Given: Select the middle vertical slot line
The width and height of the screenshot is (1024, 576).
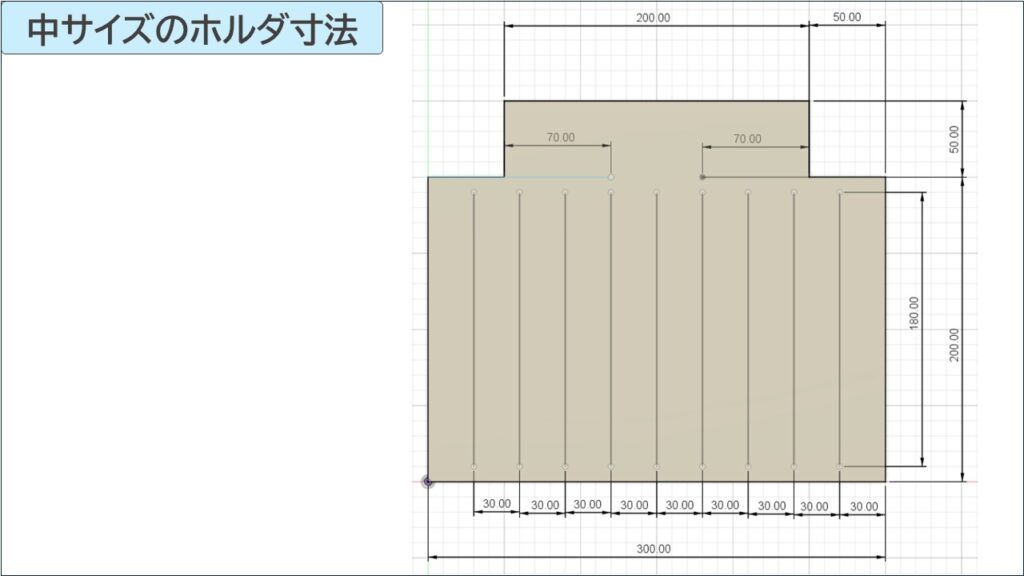Looking at the screenshot, I should [x=657, y=330].
